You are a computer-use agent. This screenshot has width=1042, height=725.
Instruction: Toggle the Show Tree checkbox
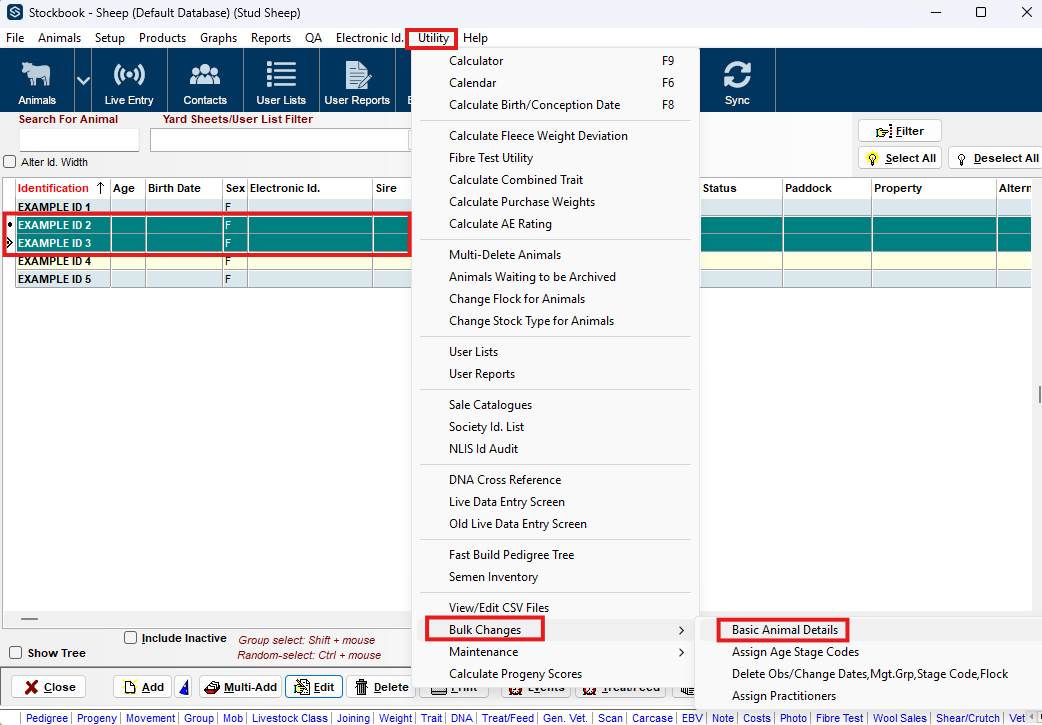click(15, 653)
